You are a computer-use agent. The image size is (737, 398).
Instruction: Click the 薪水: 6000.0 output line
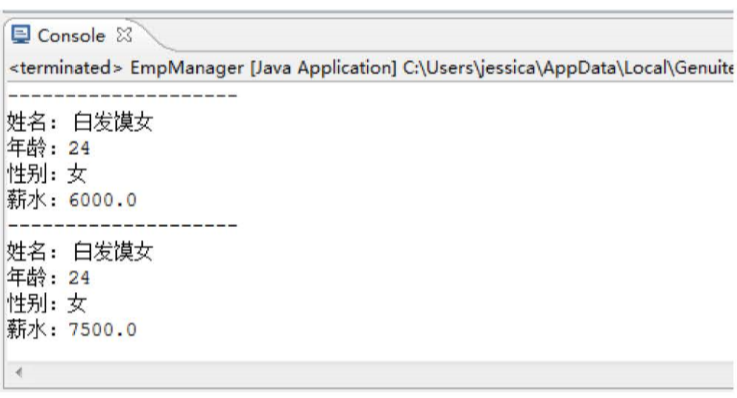tap(72, 200)
